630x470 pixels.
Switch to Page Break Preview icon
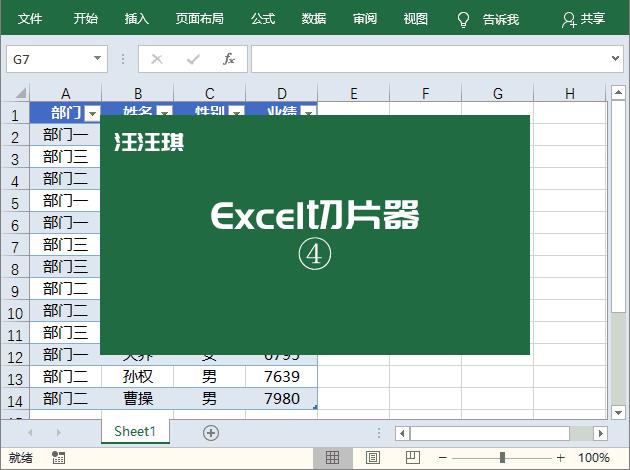click(413, 458)
